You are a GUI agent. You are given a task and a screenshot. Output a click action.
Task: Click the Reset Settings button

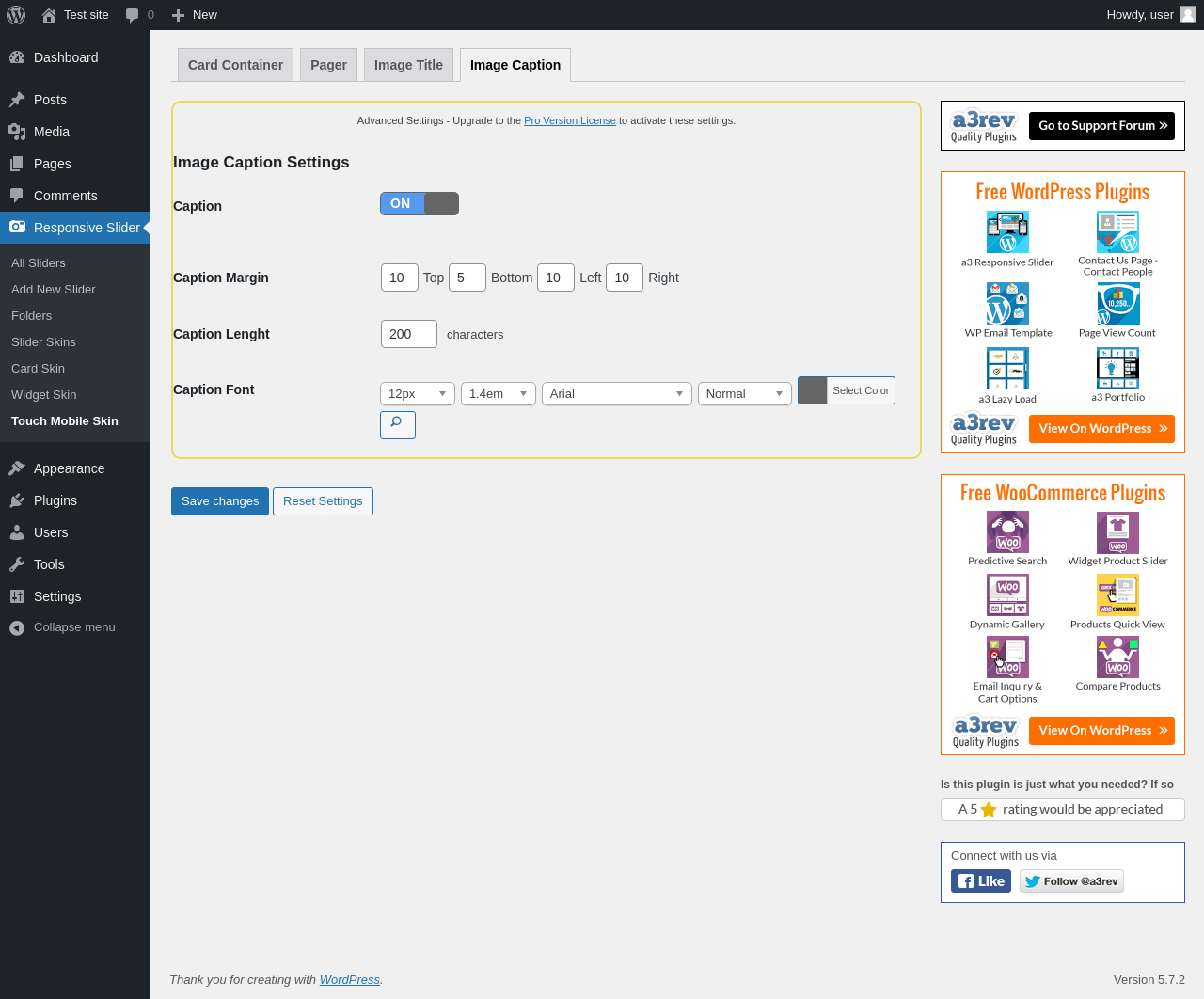323,501
